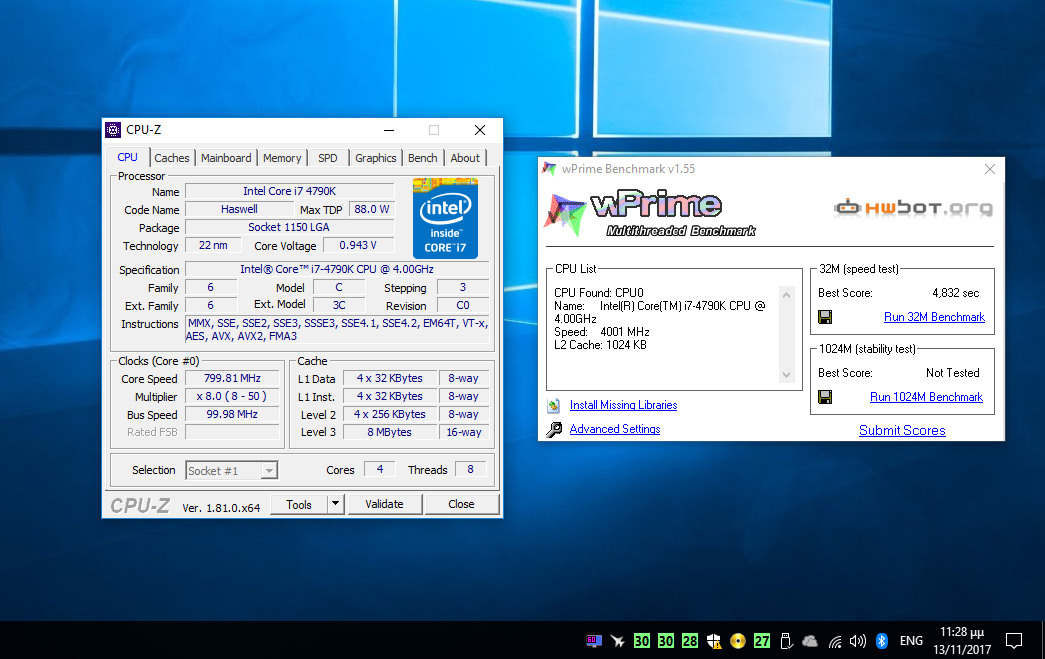This screenshot has height=659, width=1045.
Task: Switch to the CPU tab
Action: [x=127, y=157]
